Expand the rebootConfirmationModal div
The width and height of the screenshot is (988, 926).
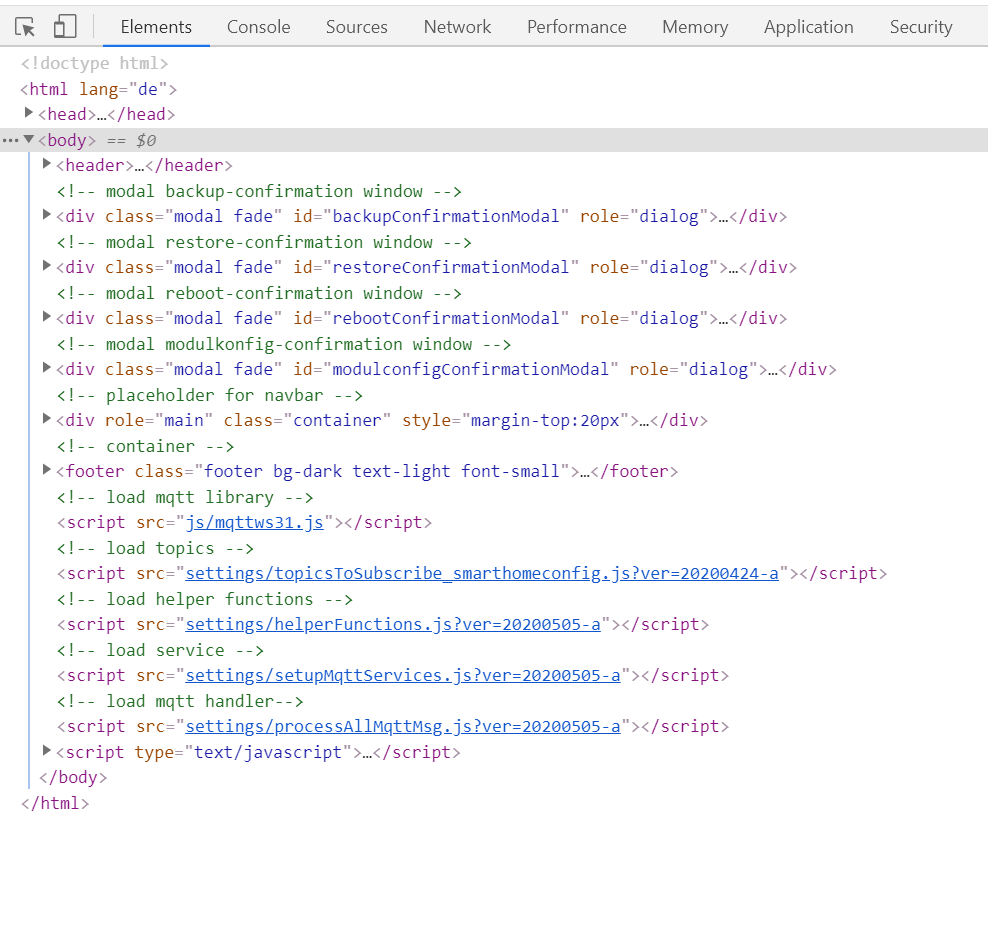tap(46, 317)
